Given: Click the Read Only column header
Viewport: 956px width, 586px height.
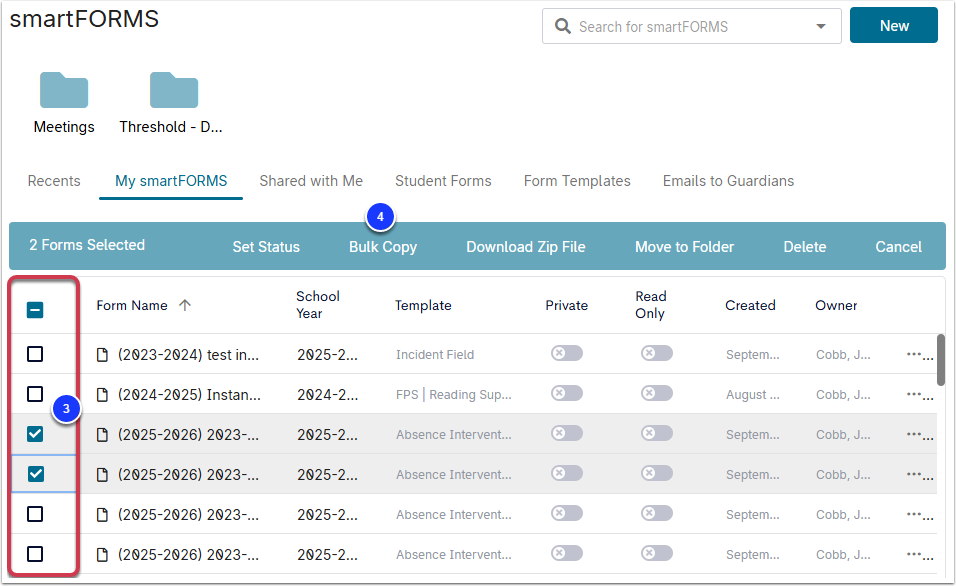Looking at the screenshot, I should click(x=651, y=305).
